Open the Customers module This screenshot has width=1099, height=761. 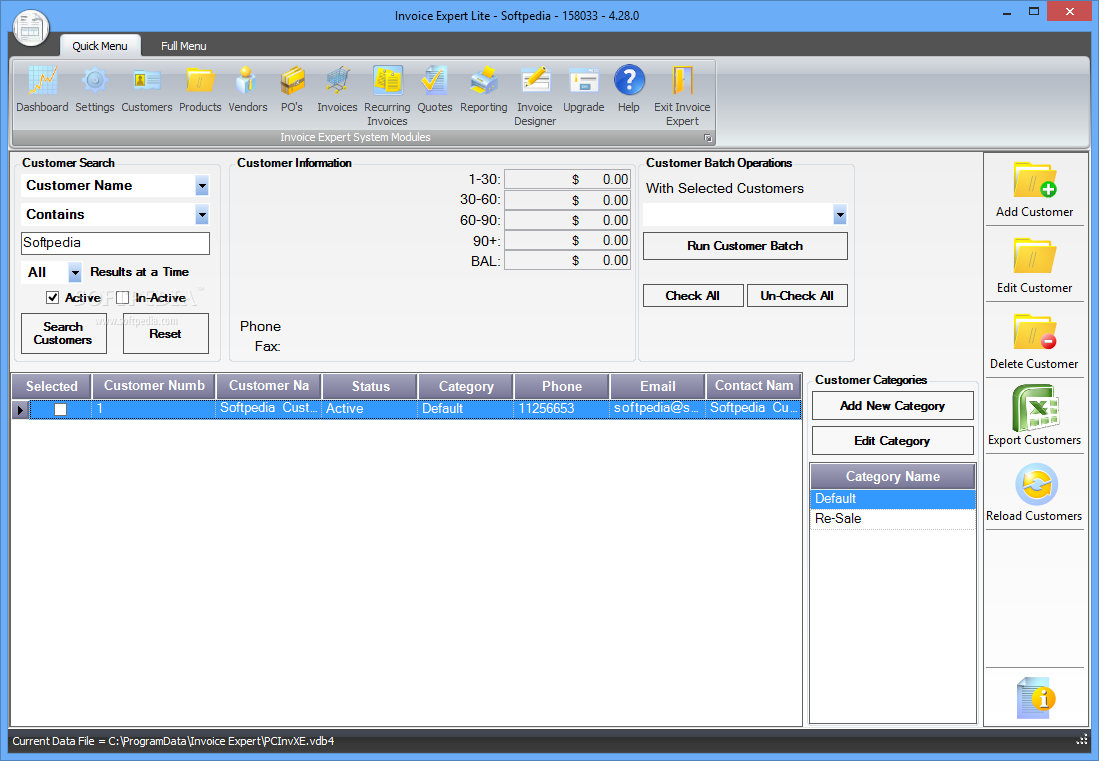pos(146,88)
